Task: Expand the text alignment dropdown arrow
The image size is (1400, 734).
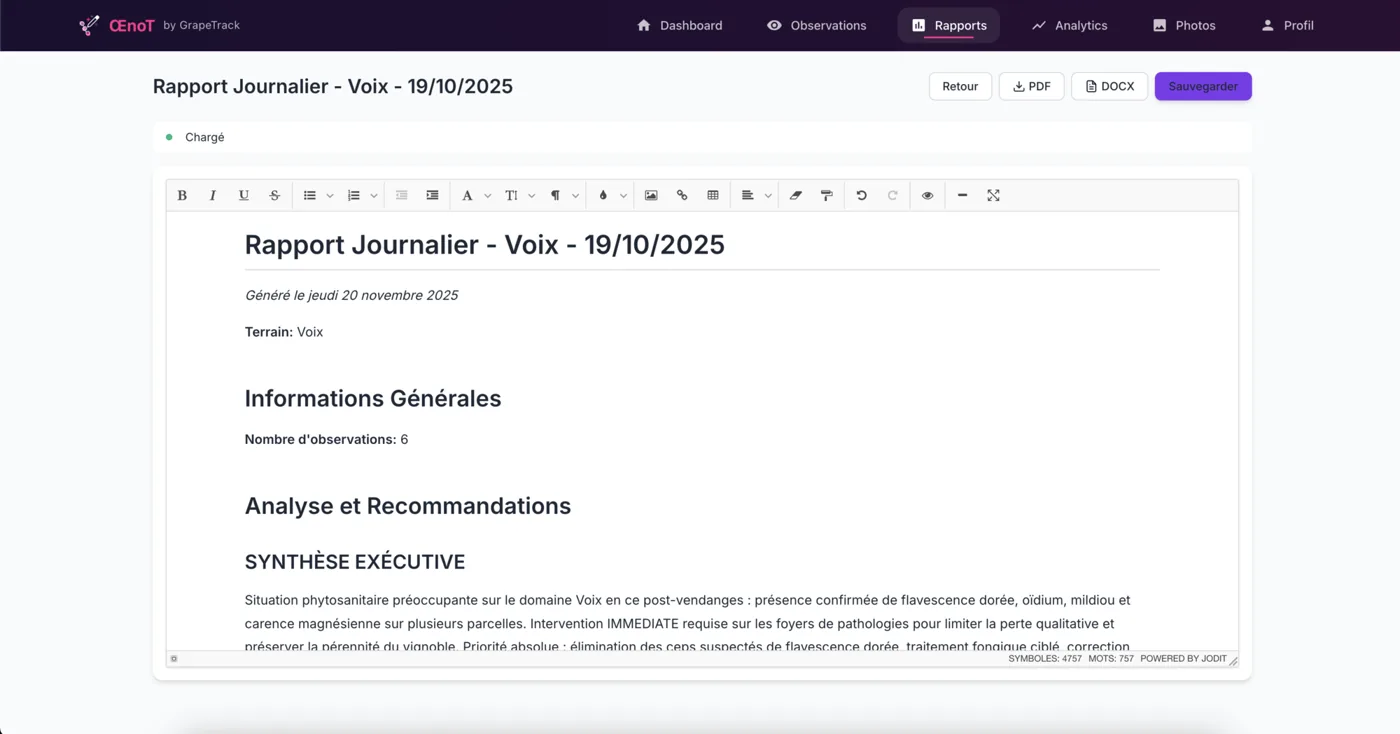Action: [x=768, y=196]
